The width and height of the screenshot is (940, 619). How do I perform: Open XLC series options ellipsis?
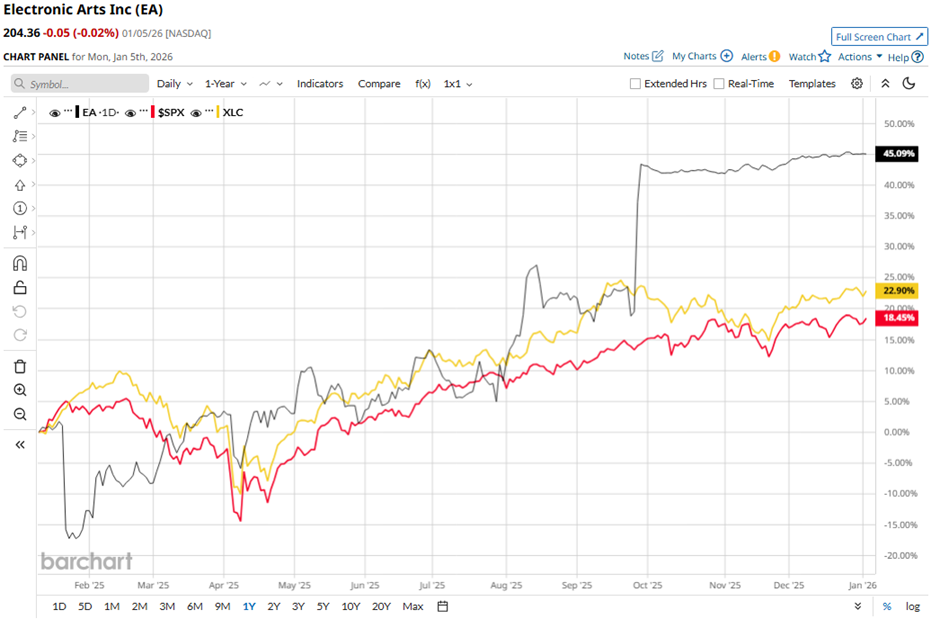(209, 111)
